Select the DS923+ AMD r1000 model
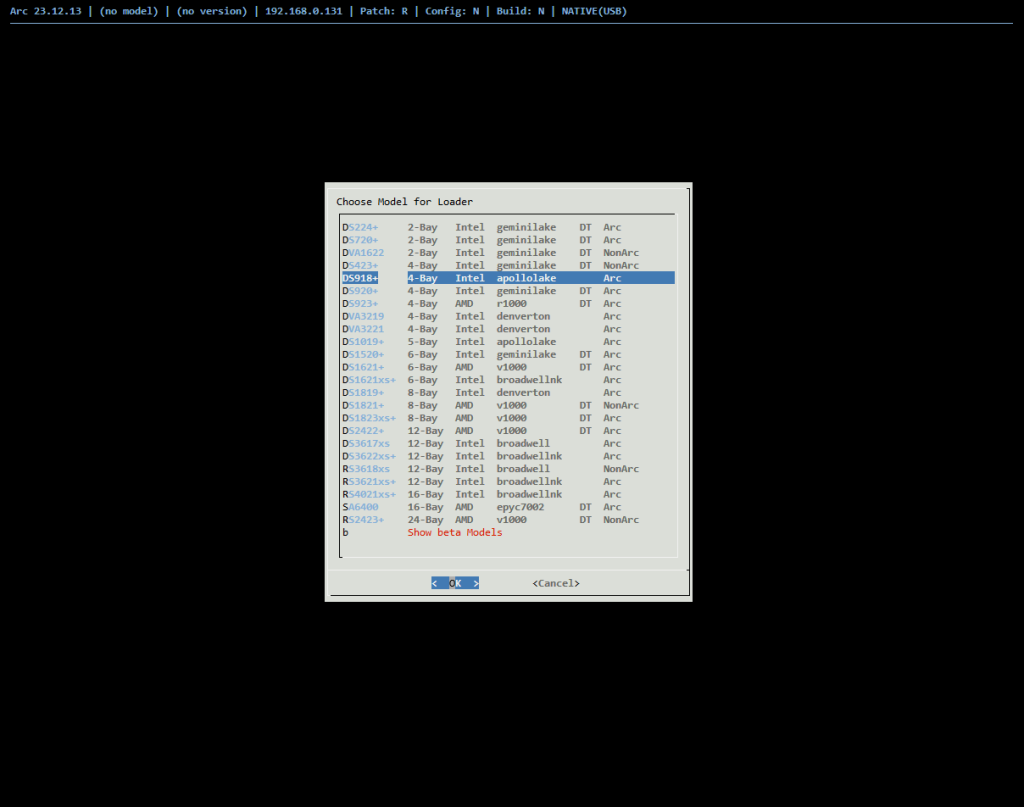The height and width of the screenshot is (807, 1024). (x=360, y=304)
